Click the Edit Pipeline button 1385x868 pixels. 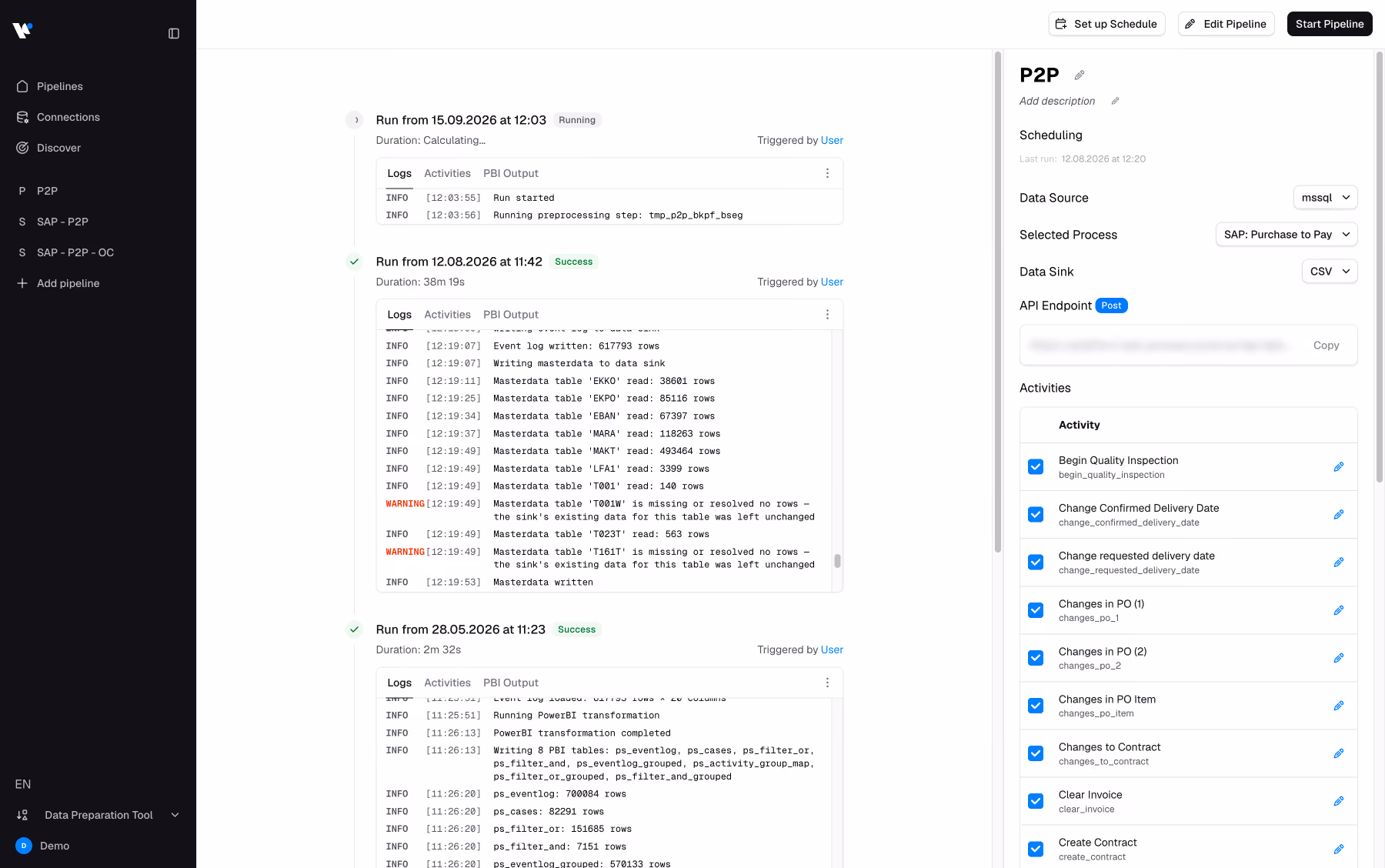pyautogui.click(x=1226, y=24)
